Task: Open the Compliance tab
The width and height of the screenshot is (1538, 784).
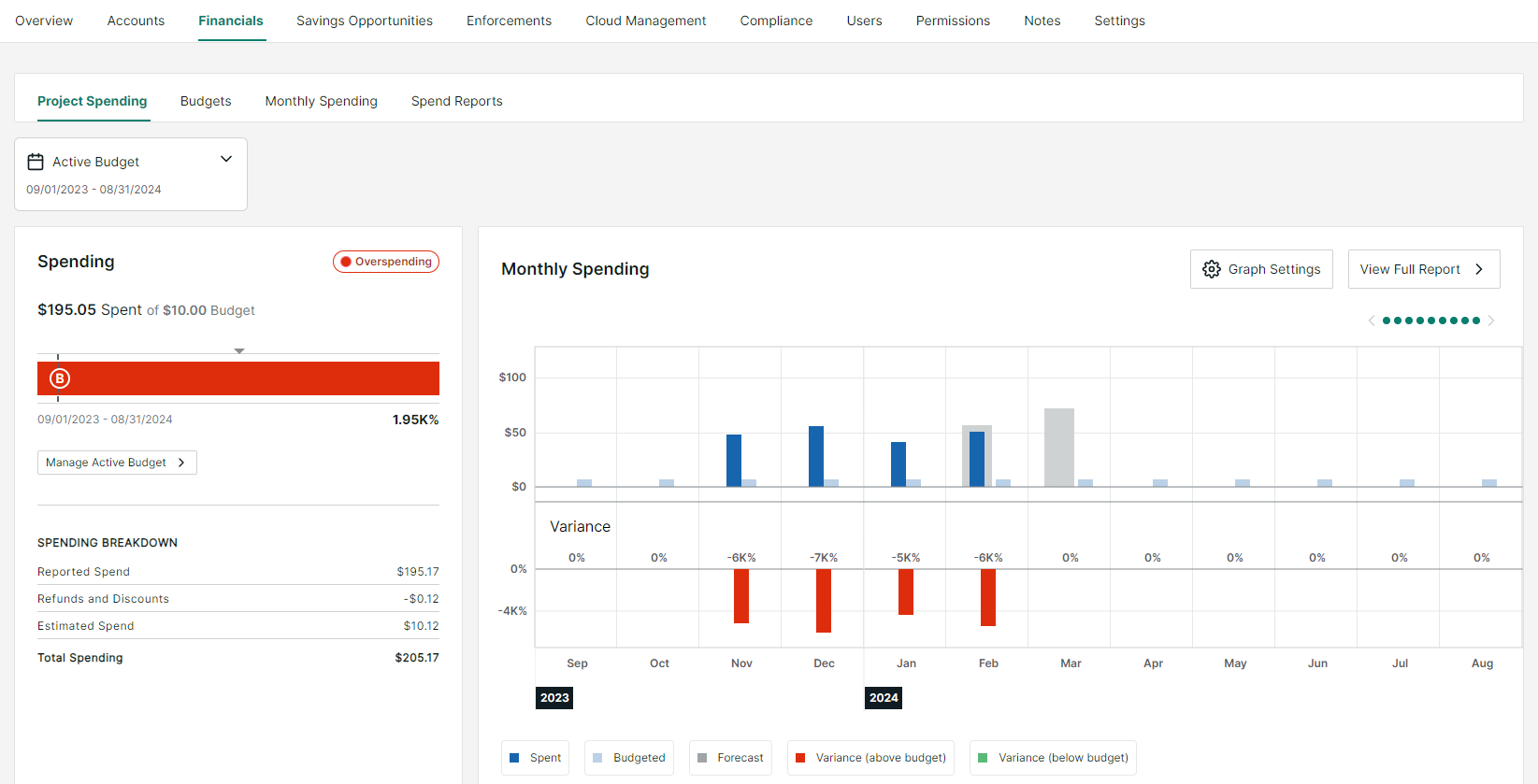Action: click(776, 21)
